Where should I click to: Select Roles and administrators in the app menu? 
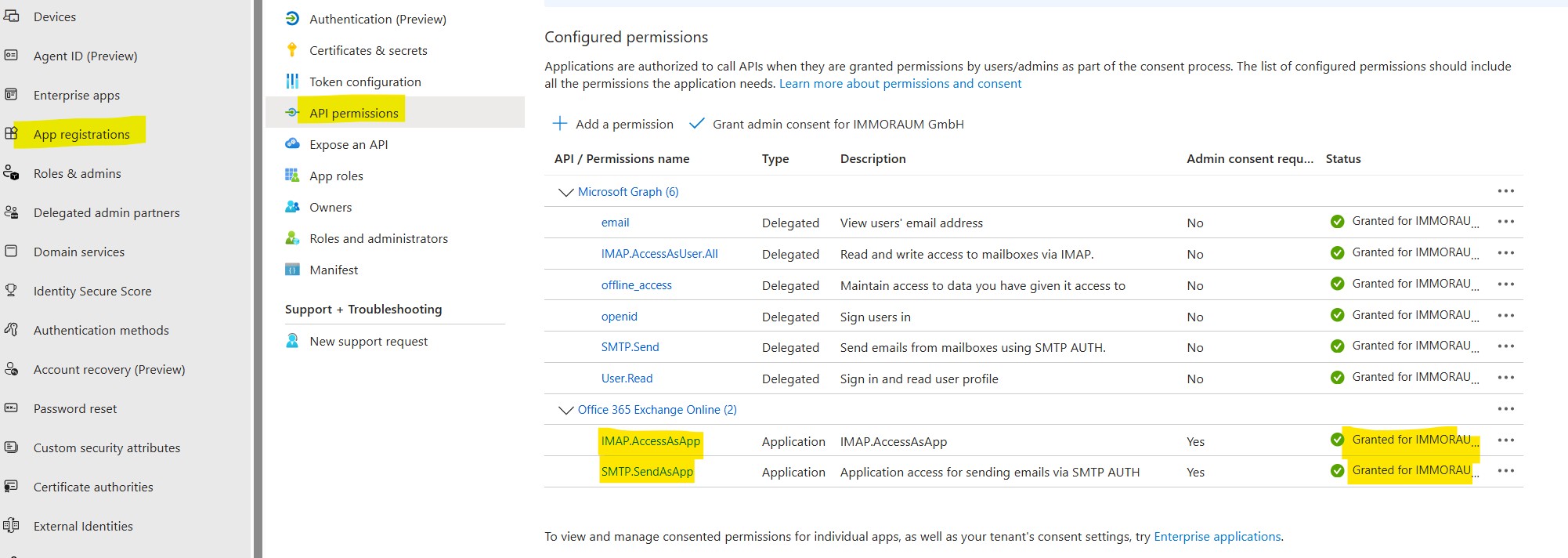(x=378, y=238)
